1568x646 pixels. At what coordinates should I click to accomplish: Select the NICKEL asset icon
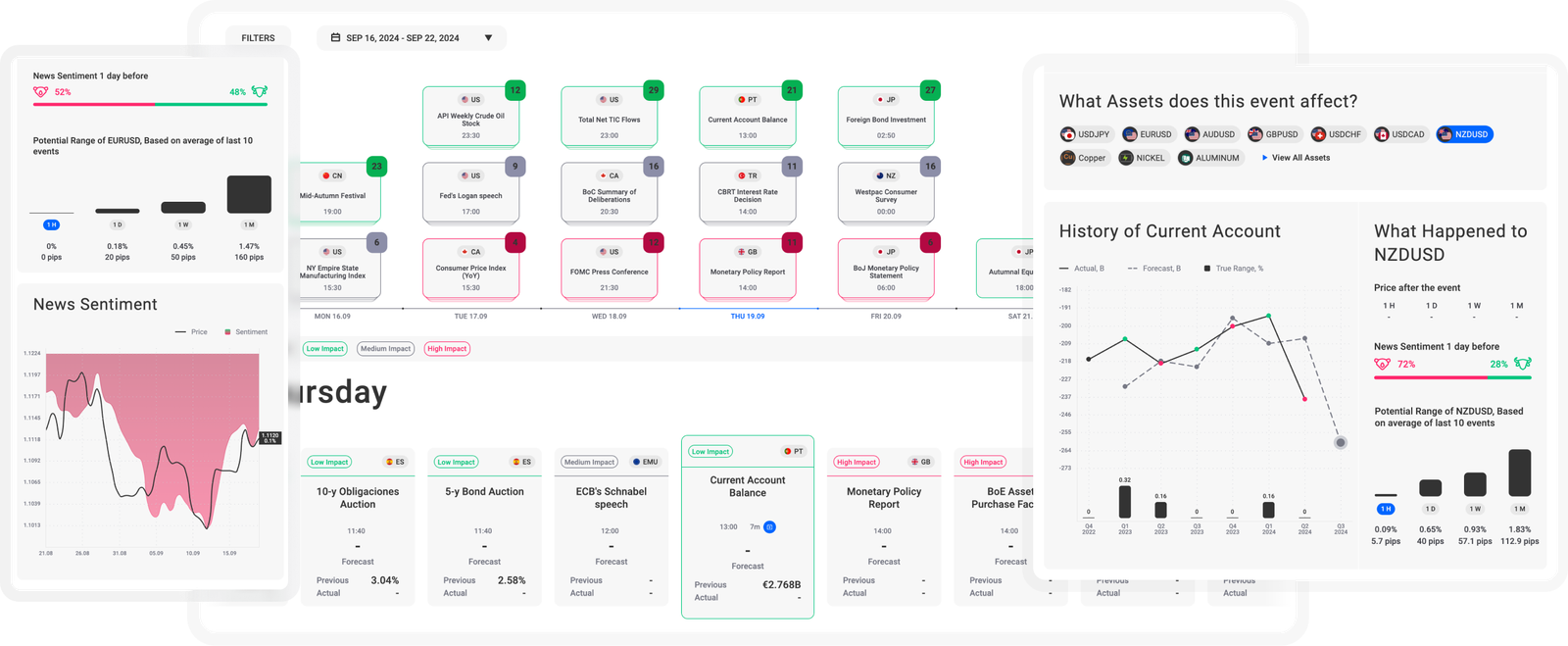coord(1127,158)
